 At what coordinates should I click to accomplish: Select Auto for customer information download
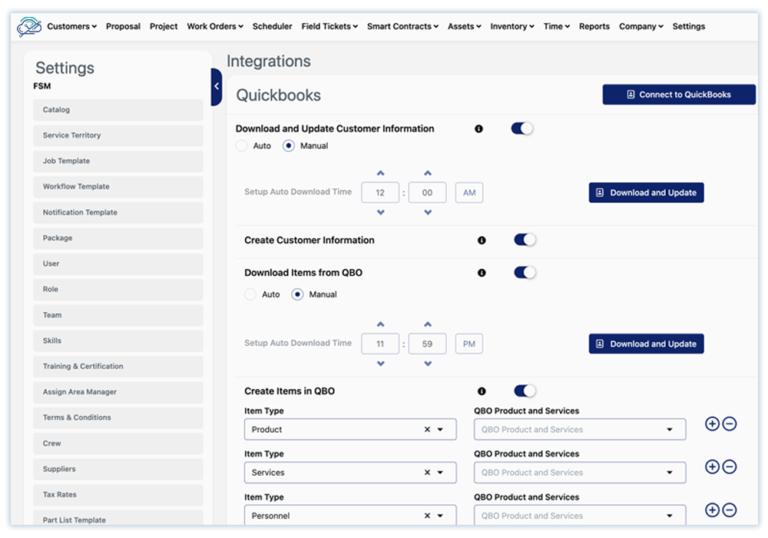(241, 146)
